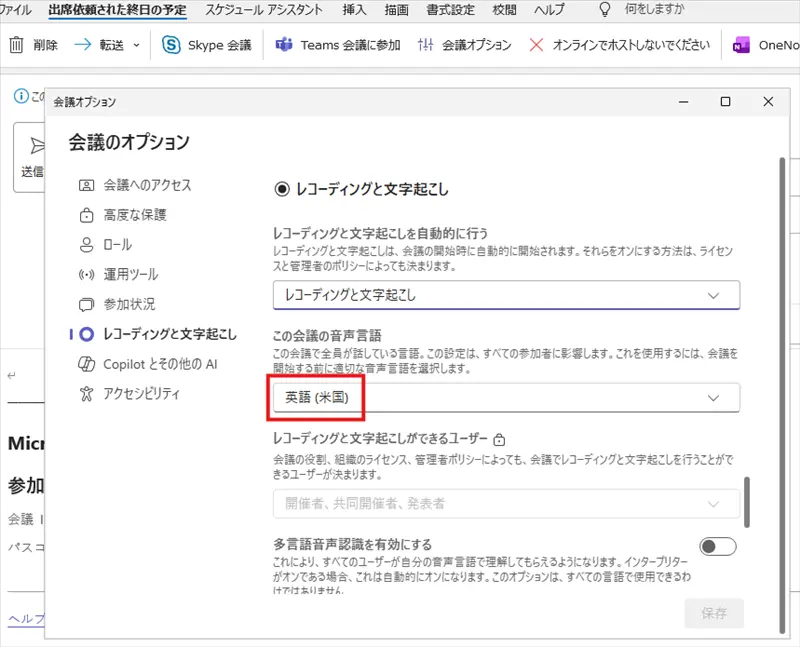This screenshot has width=800, height=647.
Task: Open 高度な保護 settings page
Action: (135, 215)
